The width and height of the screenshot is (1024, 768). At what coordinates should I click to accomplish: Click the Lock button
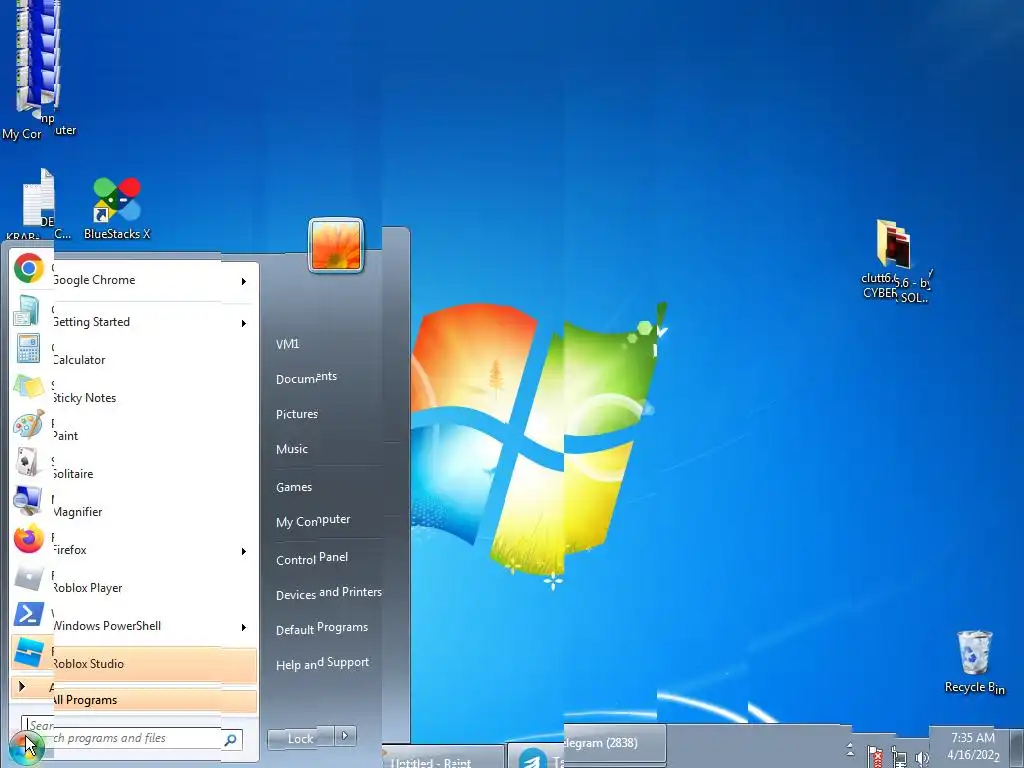(300, 739)
